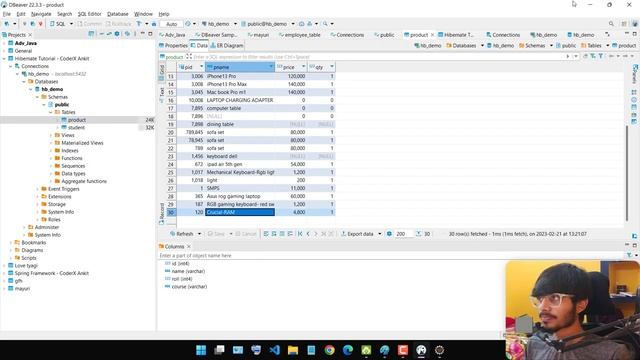Open the File menu
Viewport: 640px width, 360px height.
[7, 14]
